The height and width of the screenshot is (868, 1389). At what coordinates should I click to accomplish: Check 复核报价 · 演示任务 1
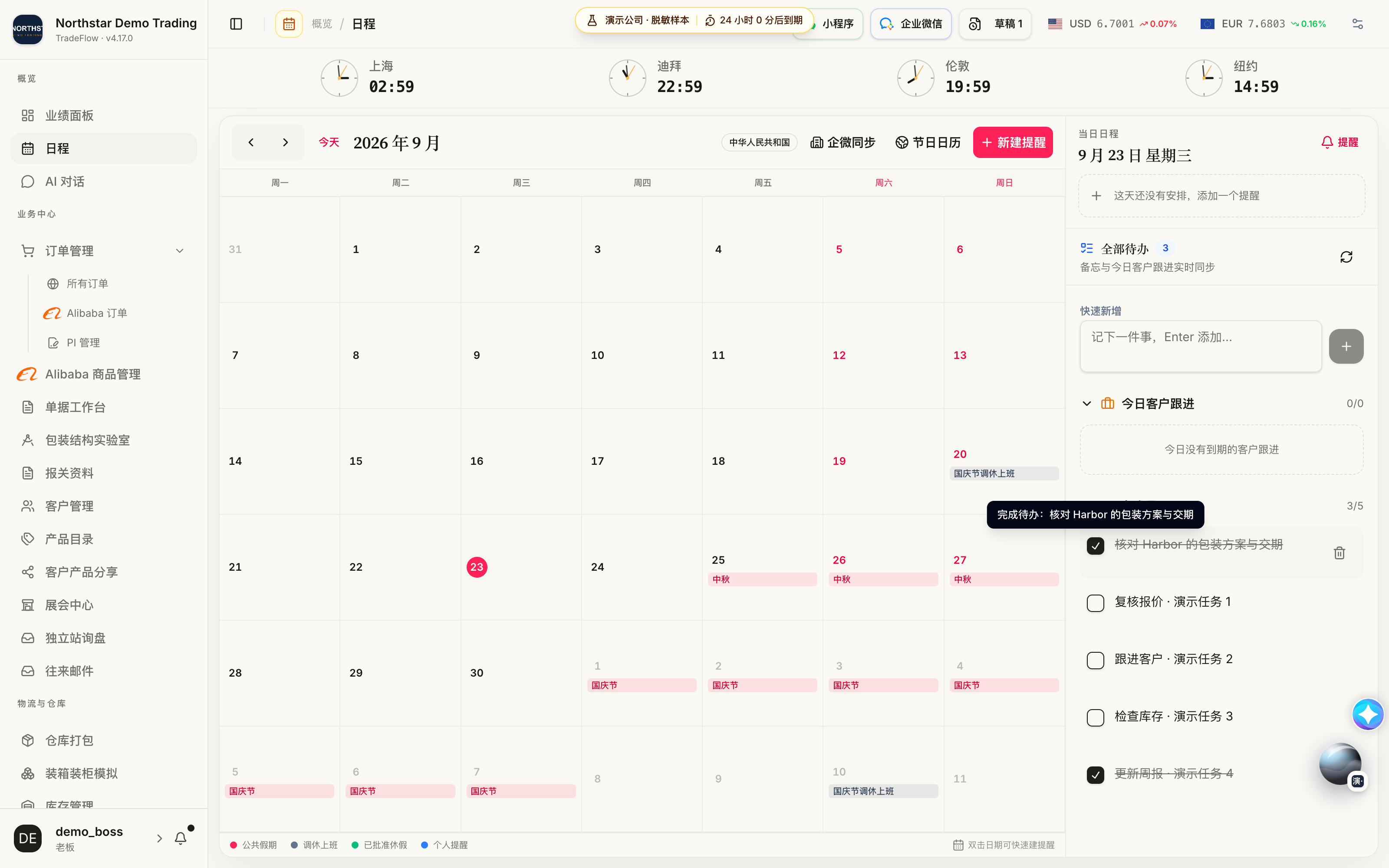tap(1095, 603)
